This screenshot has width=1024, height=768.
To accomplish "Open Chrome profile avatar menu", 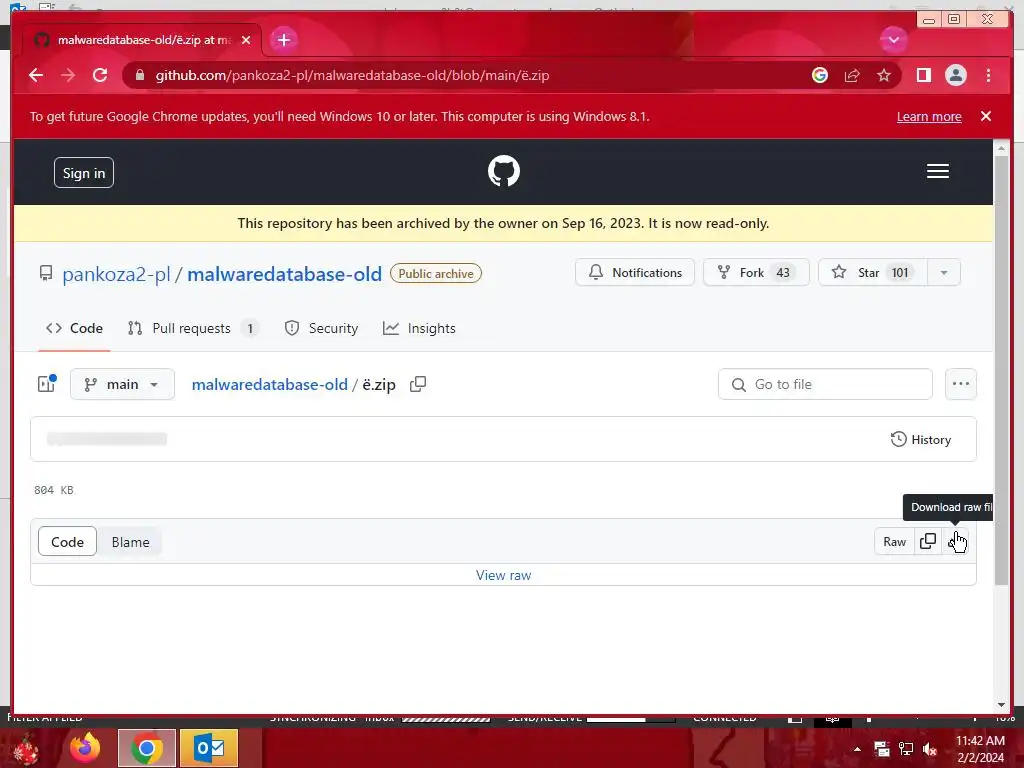I will pos(955,75).
